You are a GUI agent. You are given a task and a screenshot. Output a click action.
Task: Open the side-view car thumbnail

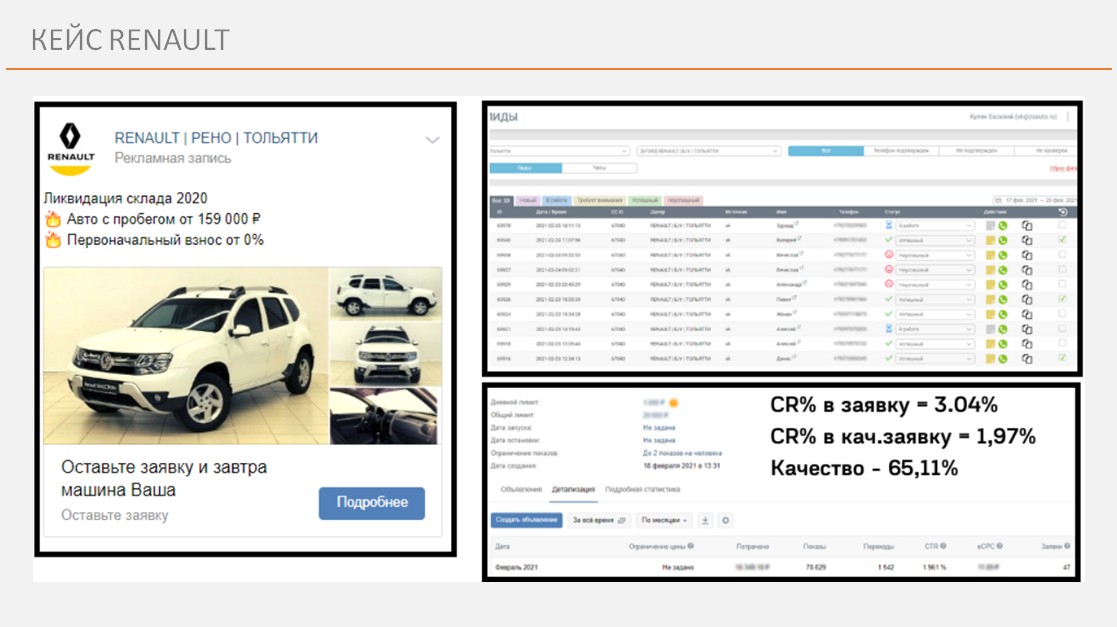pyautogui.click(x=385, y=294)
